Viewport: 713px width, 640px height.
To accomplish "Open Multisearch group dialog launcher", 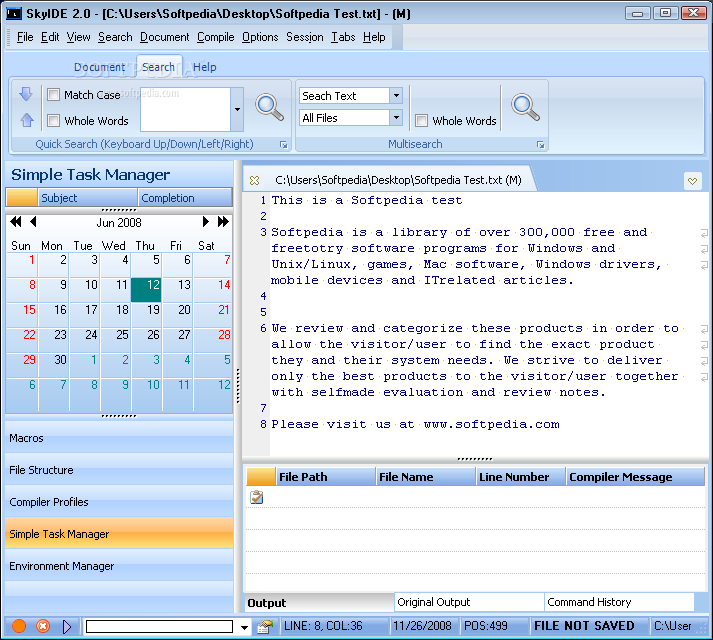I will pos(540,145).
